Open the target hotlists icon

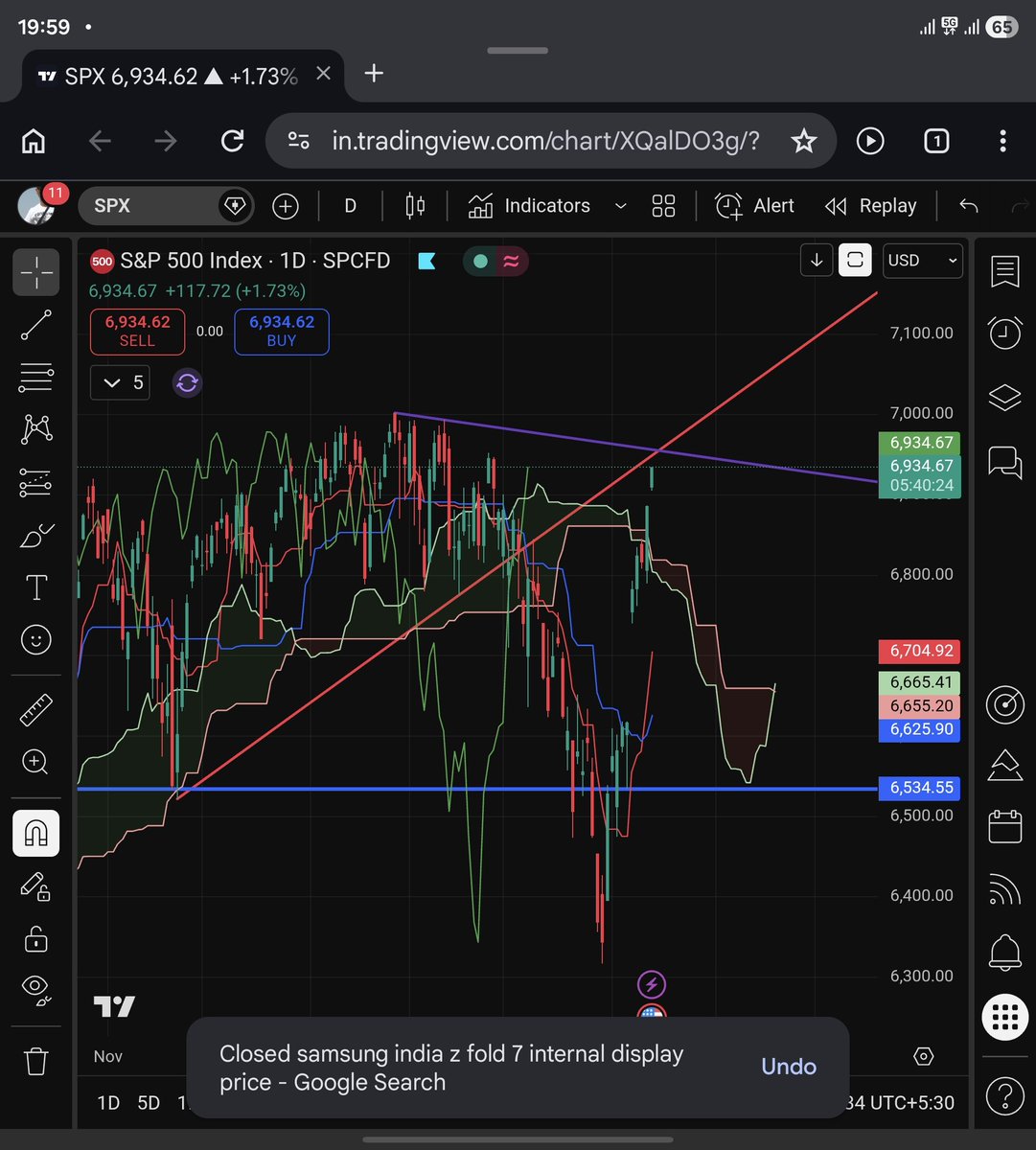click(1004, 704)
